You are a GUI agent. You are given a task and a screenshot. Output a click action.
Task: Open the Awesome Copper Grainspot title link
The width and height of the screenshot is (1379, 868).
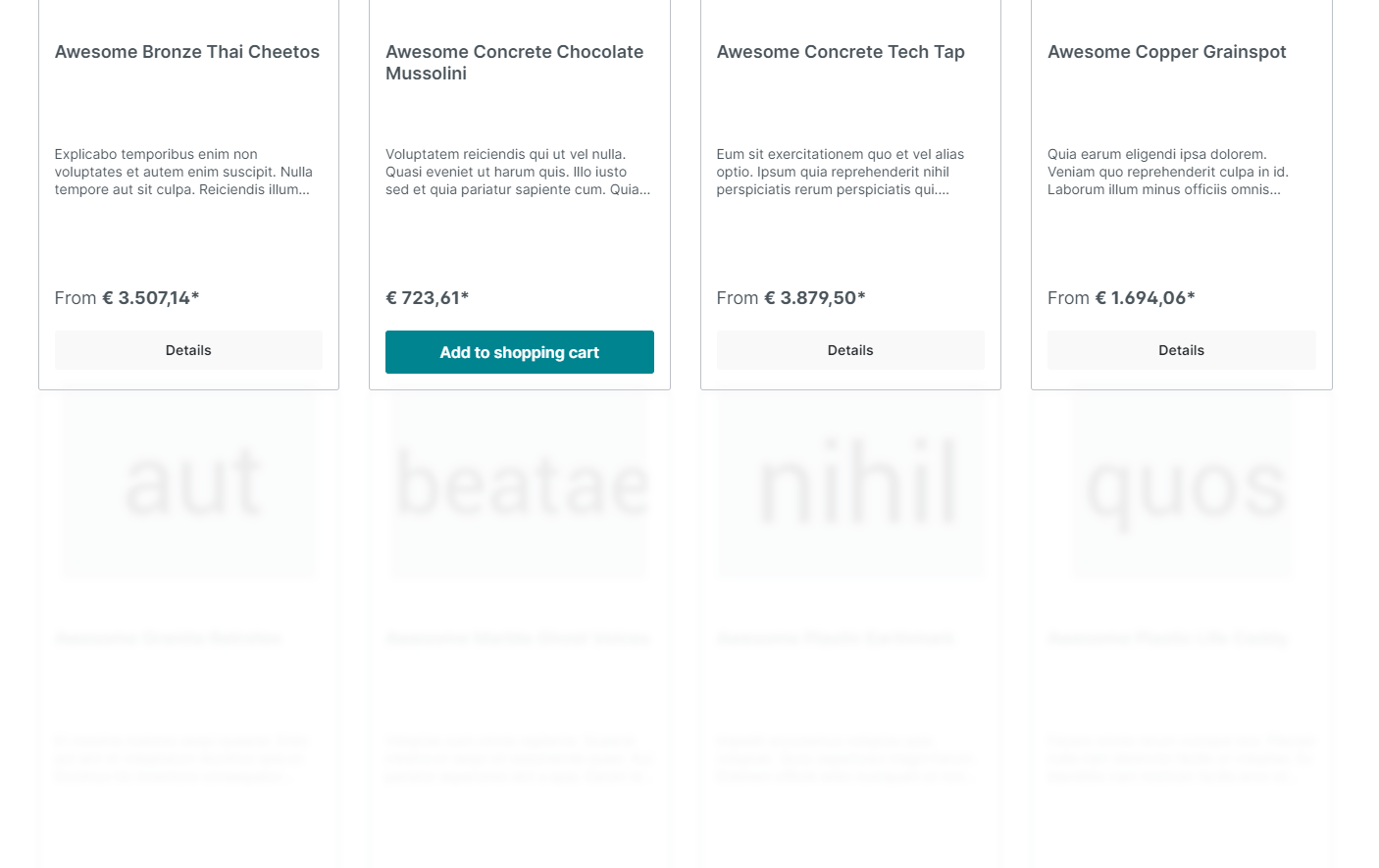(1167, 52)
